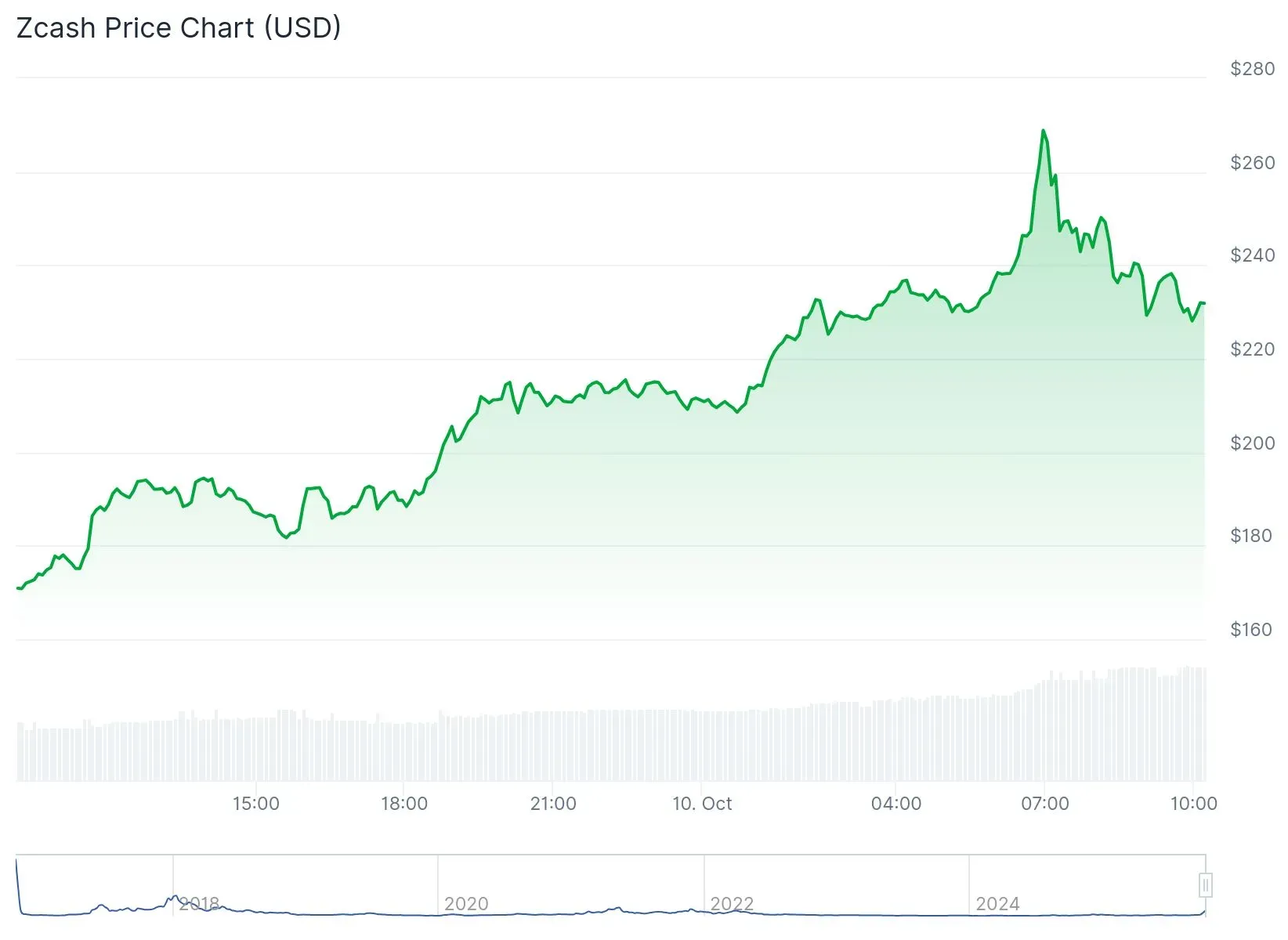This screenshot has width=1288, height=940.
Task: Click the 2022 label in navigator
Action: pyautogui.click(x=732, y=904)
